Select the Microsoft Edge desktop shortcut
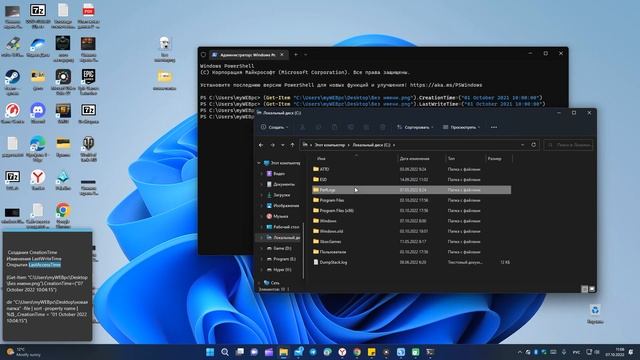This screenshot has width=640, height=360. pyautogui.click(x=38, y=147)
